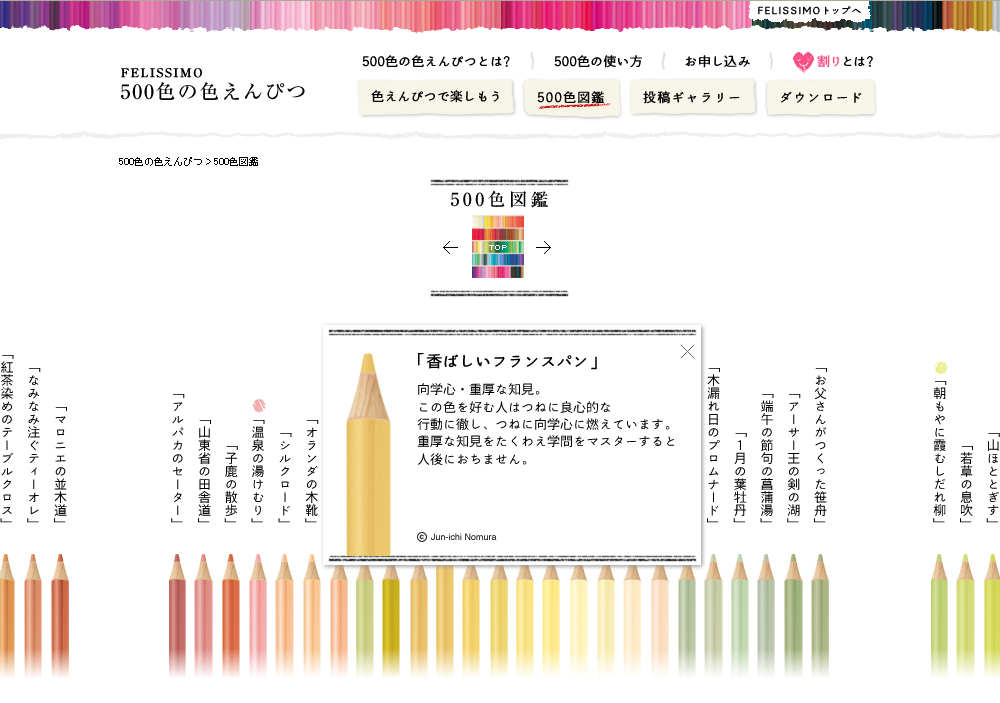
Task: Click 500色の色えんぴつ breadcrumb link
Action: [x=160, y=161]
